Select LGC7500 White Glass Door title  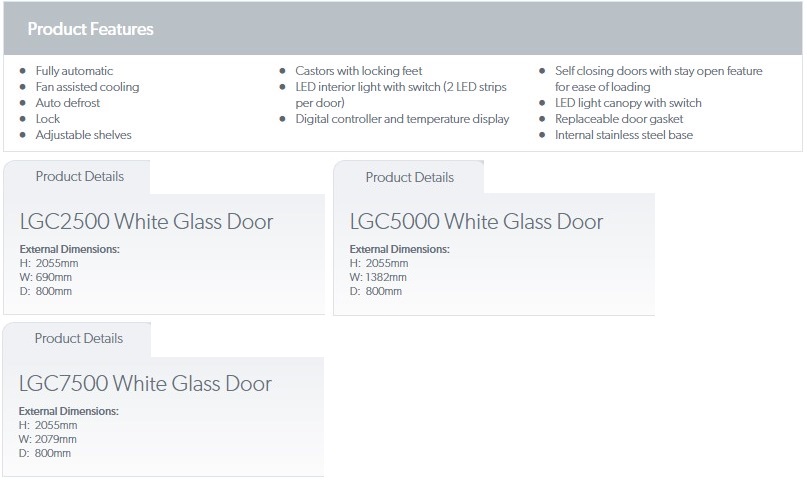click(x=146, y=384)
